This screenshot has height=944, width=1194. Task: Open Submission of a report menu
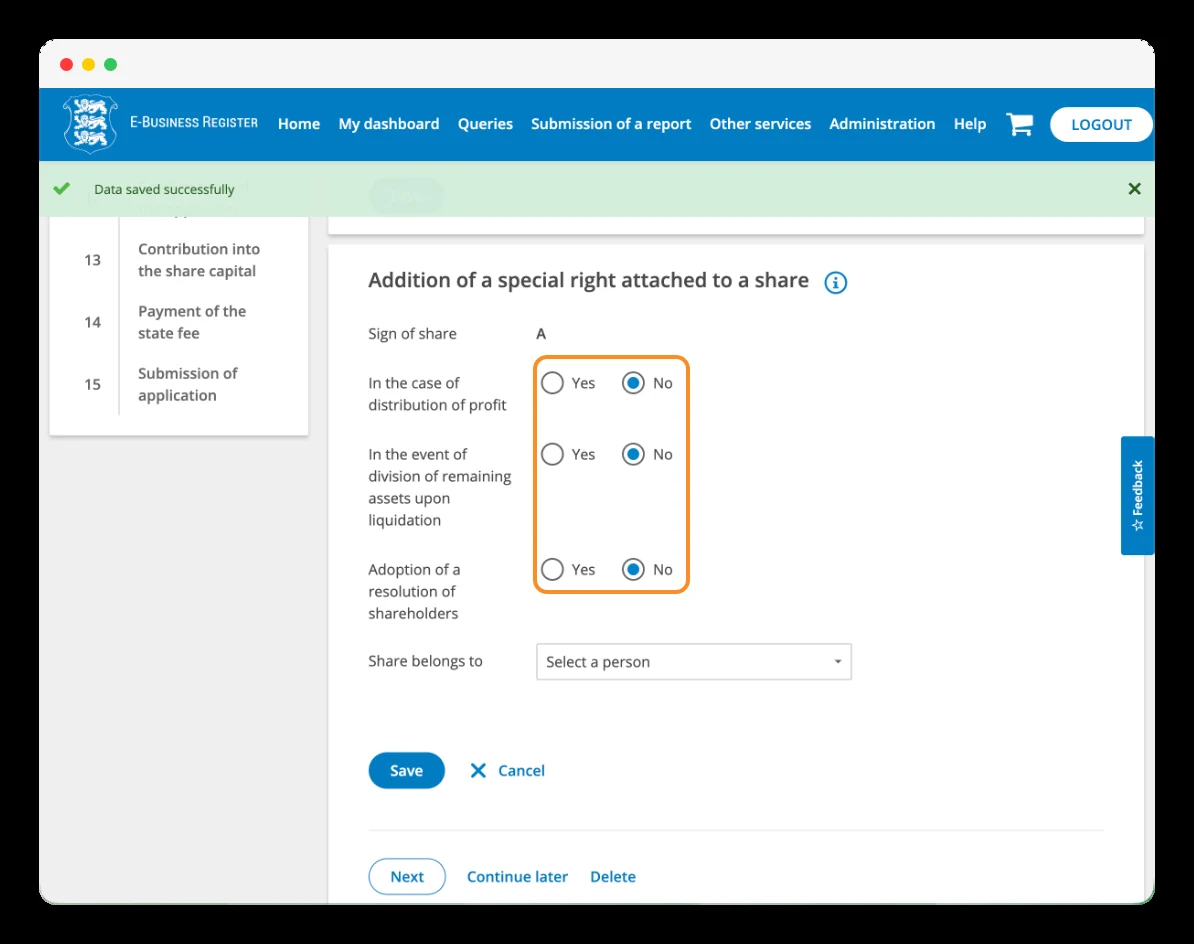click(611, 124)
